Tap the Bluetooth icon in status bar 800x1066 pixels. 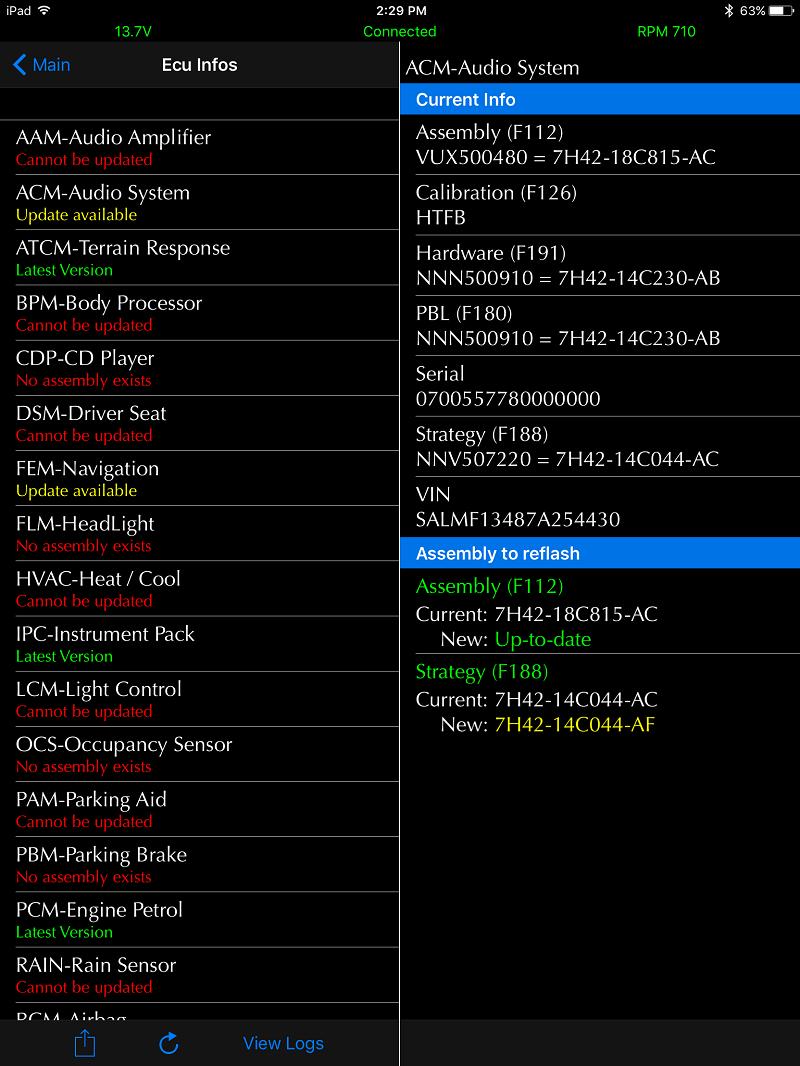(729, 11)
